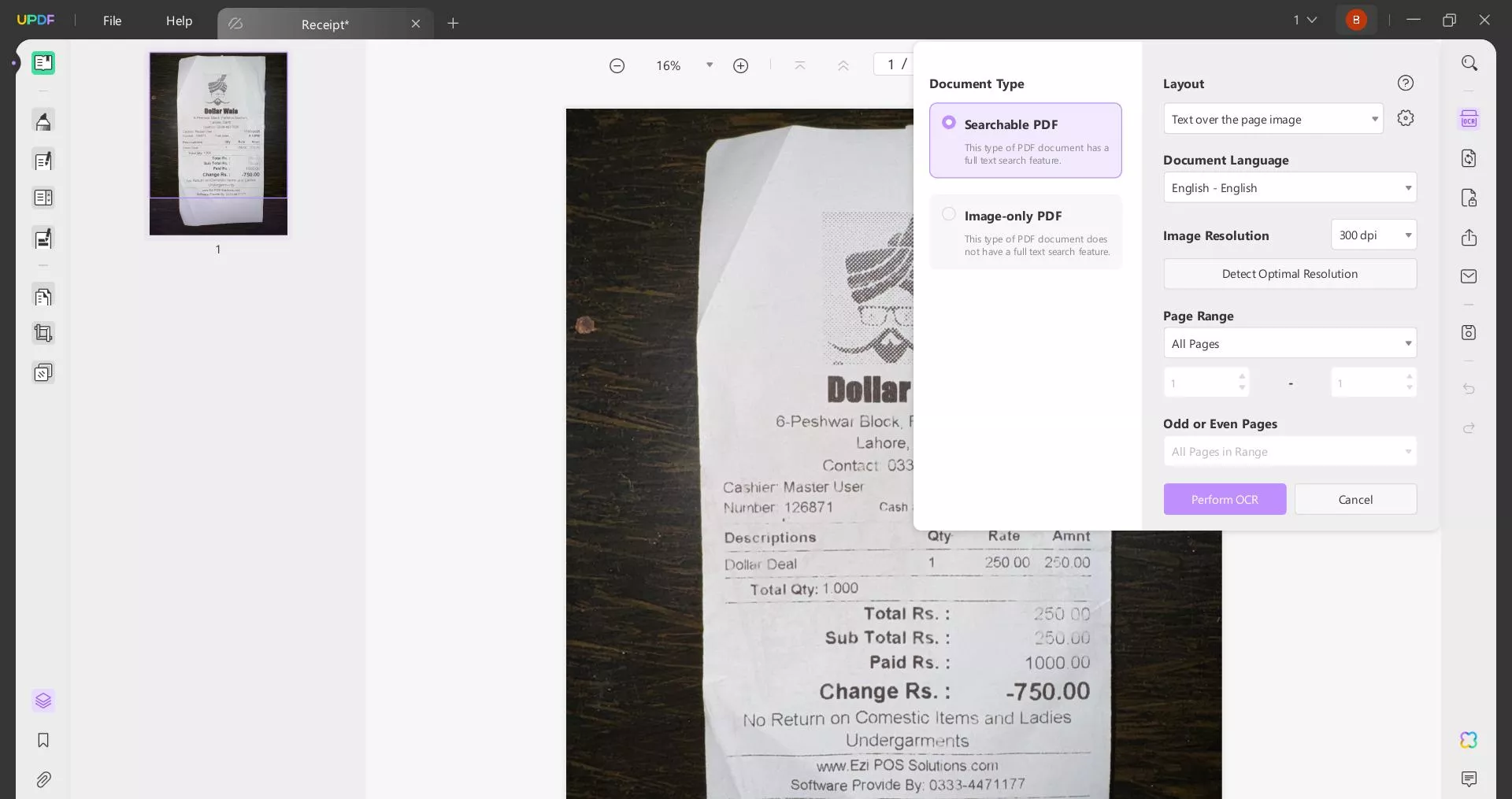
Task: Open the Bookmarks panel
Action: [x=43, y=740]
